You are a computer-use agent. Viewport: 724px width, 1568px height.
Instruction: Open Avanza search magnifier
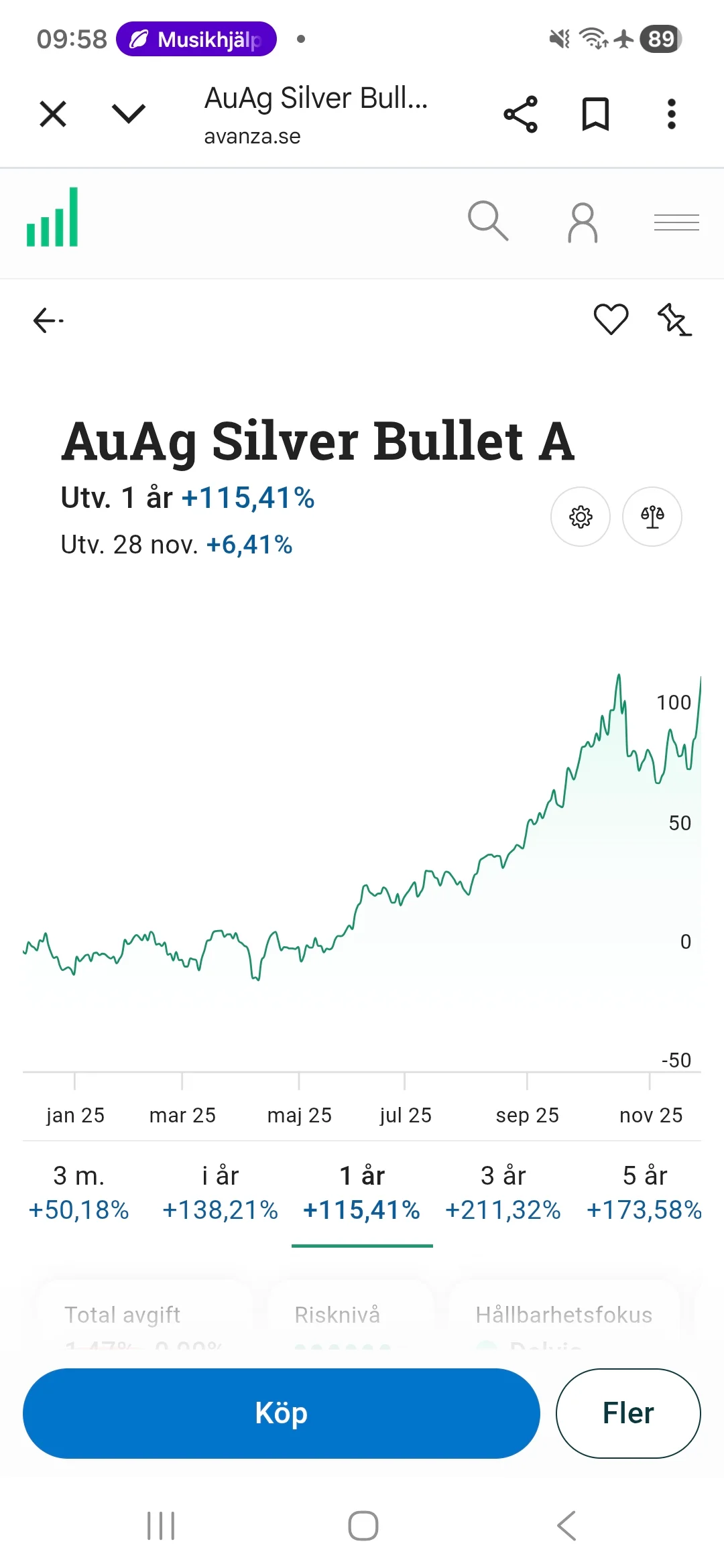pos(488,220)
